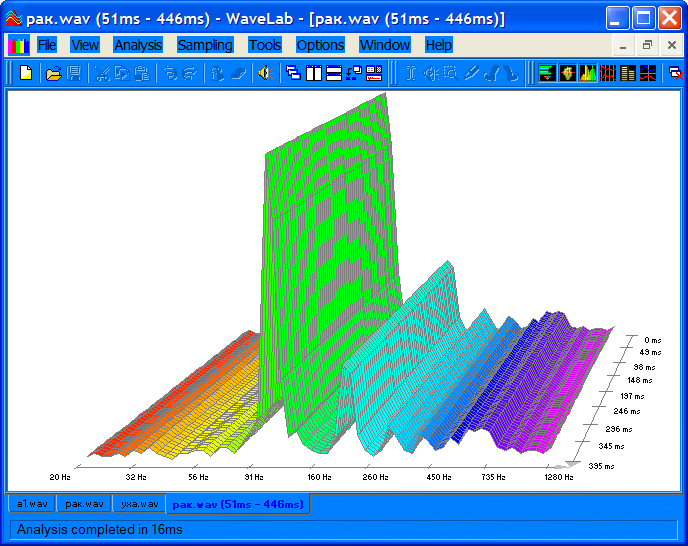This screenshot has width=688, height=546.
Task: Open the Help menu
Action: pyautogui.click(x=438, y=45)
